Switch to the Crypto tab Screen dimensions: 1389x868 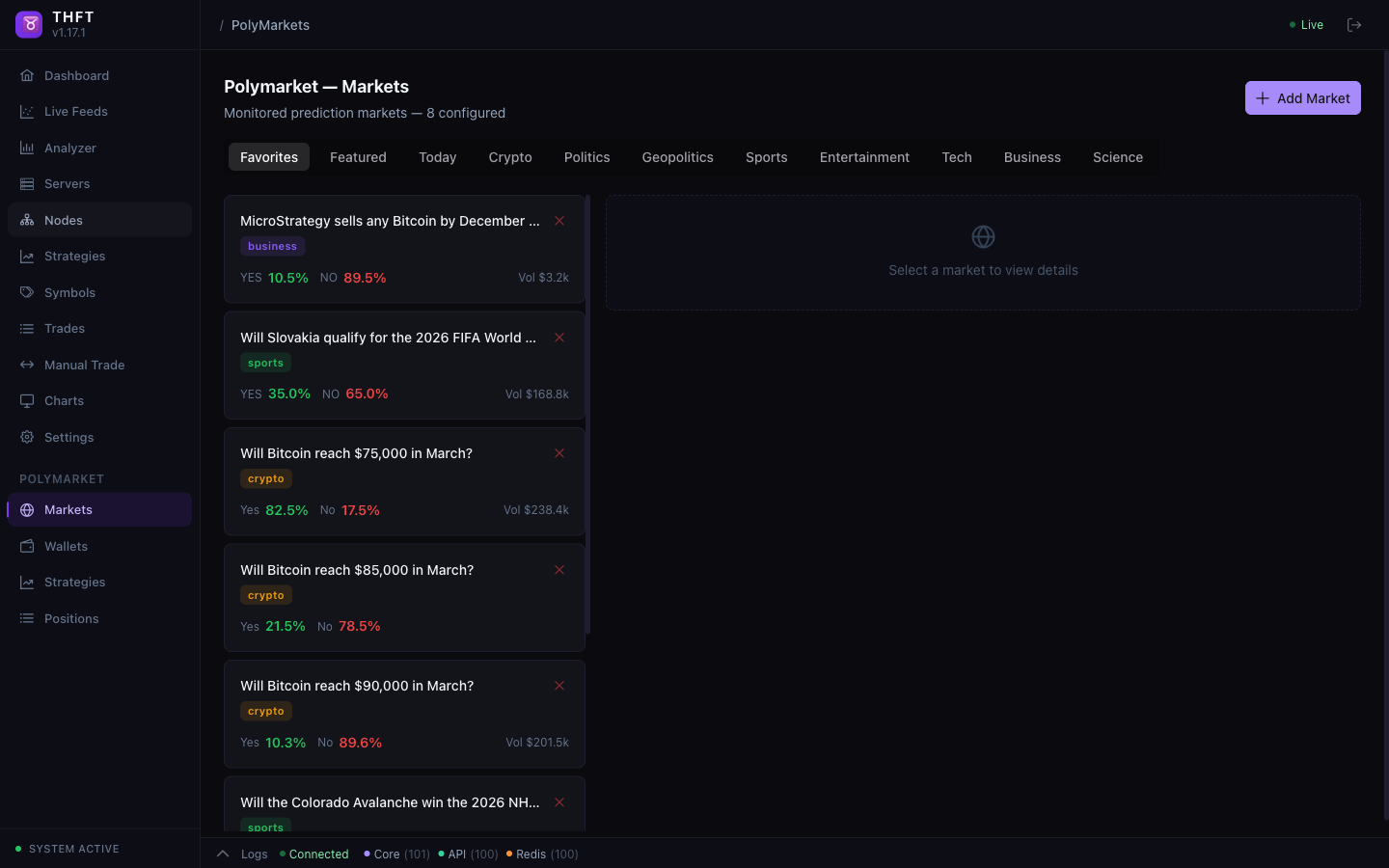[x=510, y=157]
